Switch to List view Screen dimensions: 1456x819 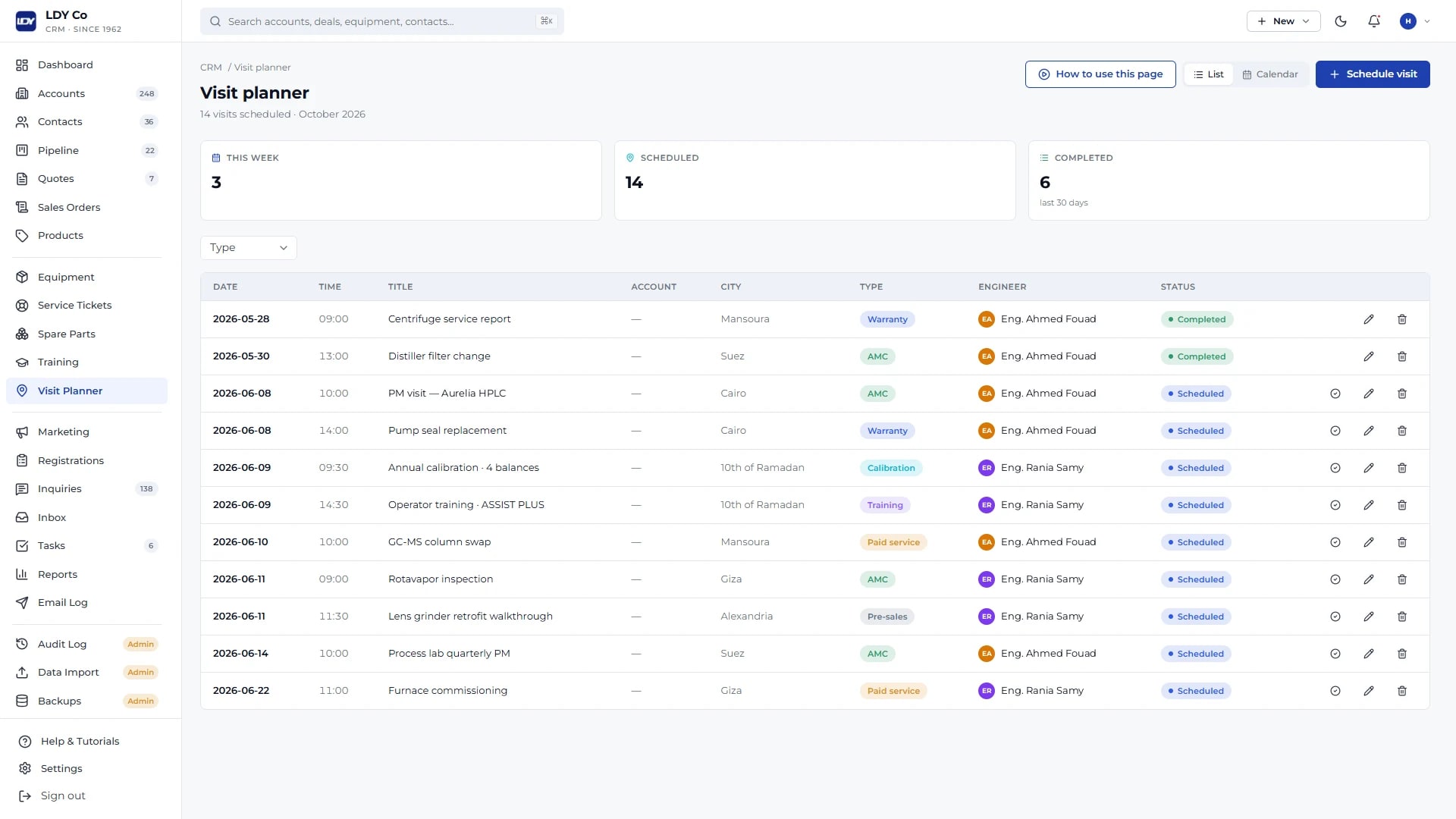1209,74
